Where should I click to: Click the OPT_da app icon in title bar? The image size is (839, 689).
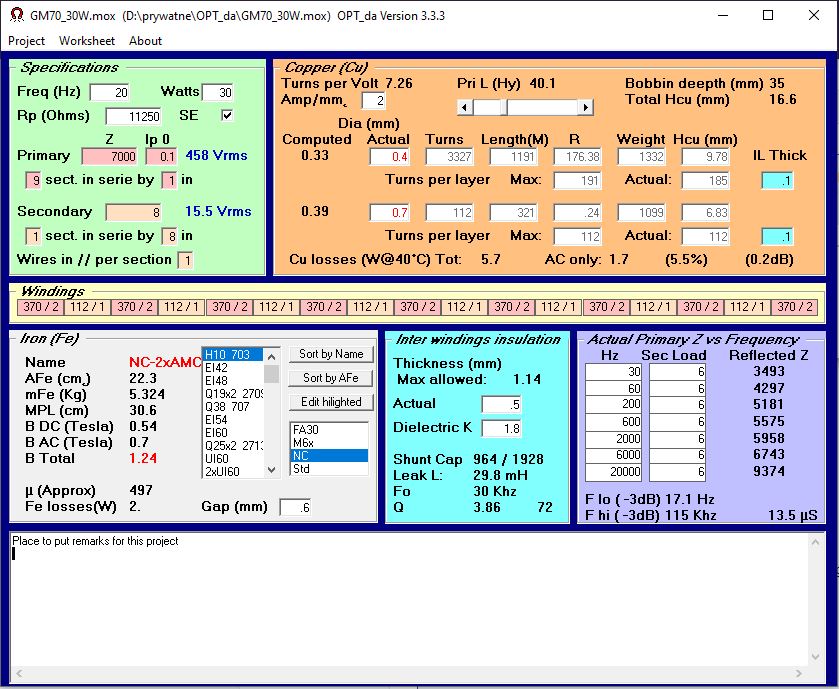click(17, 15)
